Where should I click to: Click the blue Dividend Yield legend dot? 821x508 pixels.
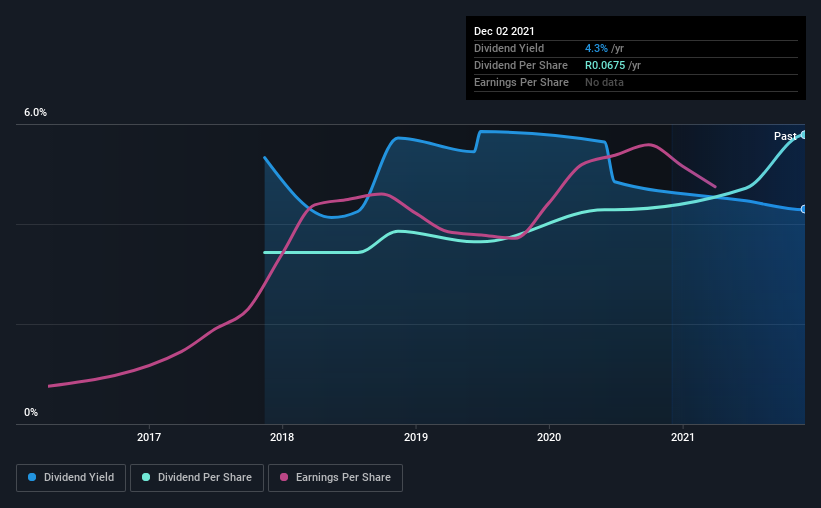point(32,477)
